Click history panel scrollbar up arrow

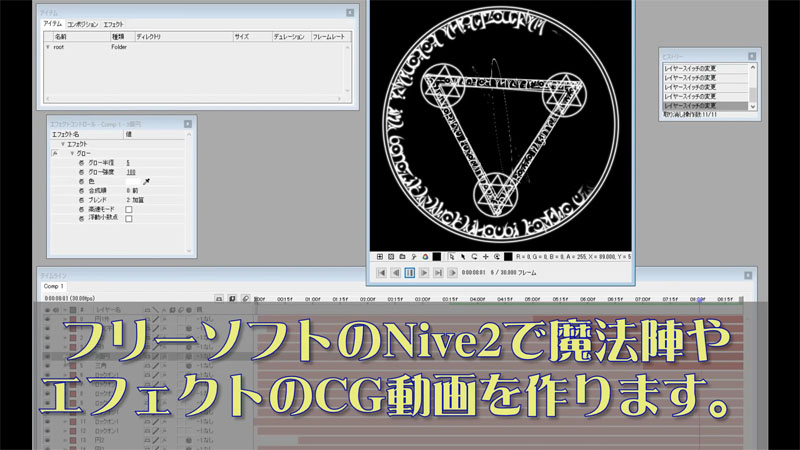pos(753,67)
